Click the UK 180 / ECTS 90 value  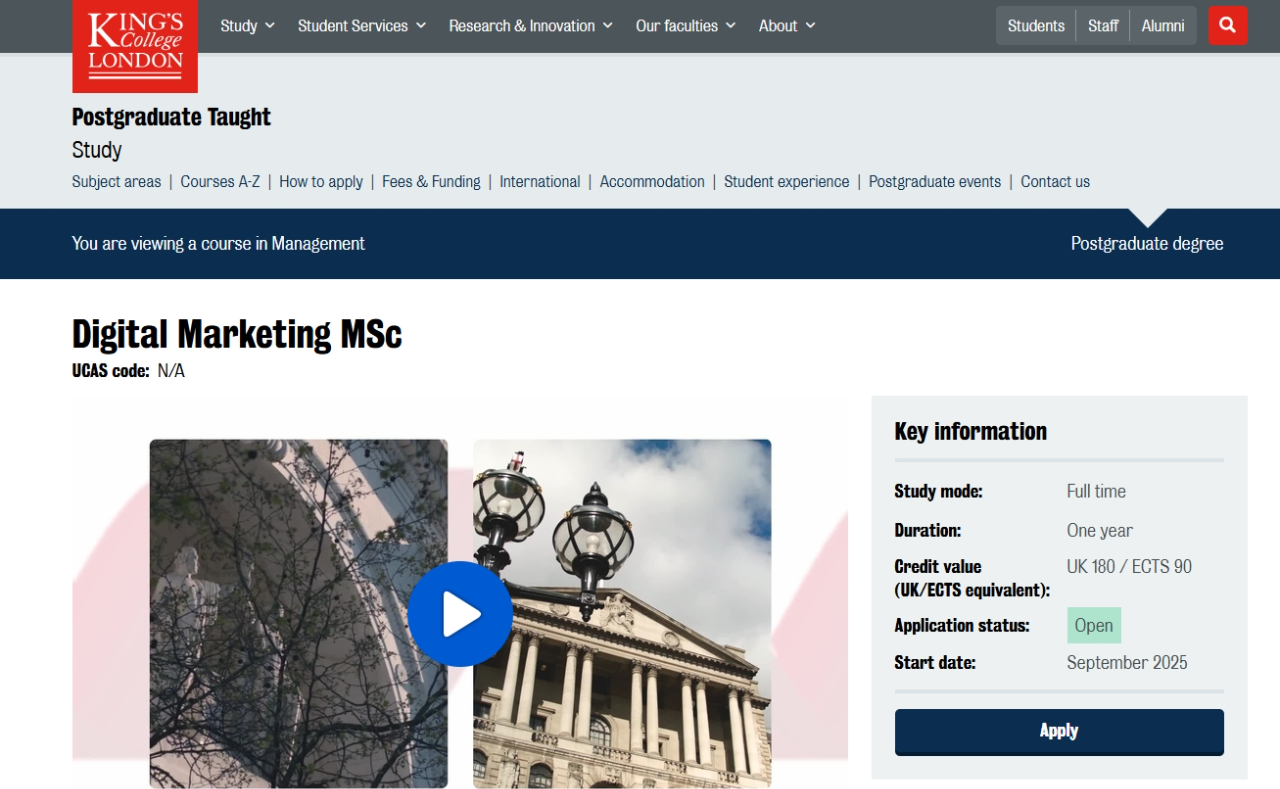1129,566
